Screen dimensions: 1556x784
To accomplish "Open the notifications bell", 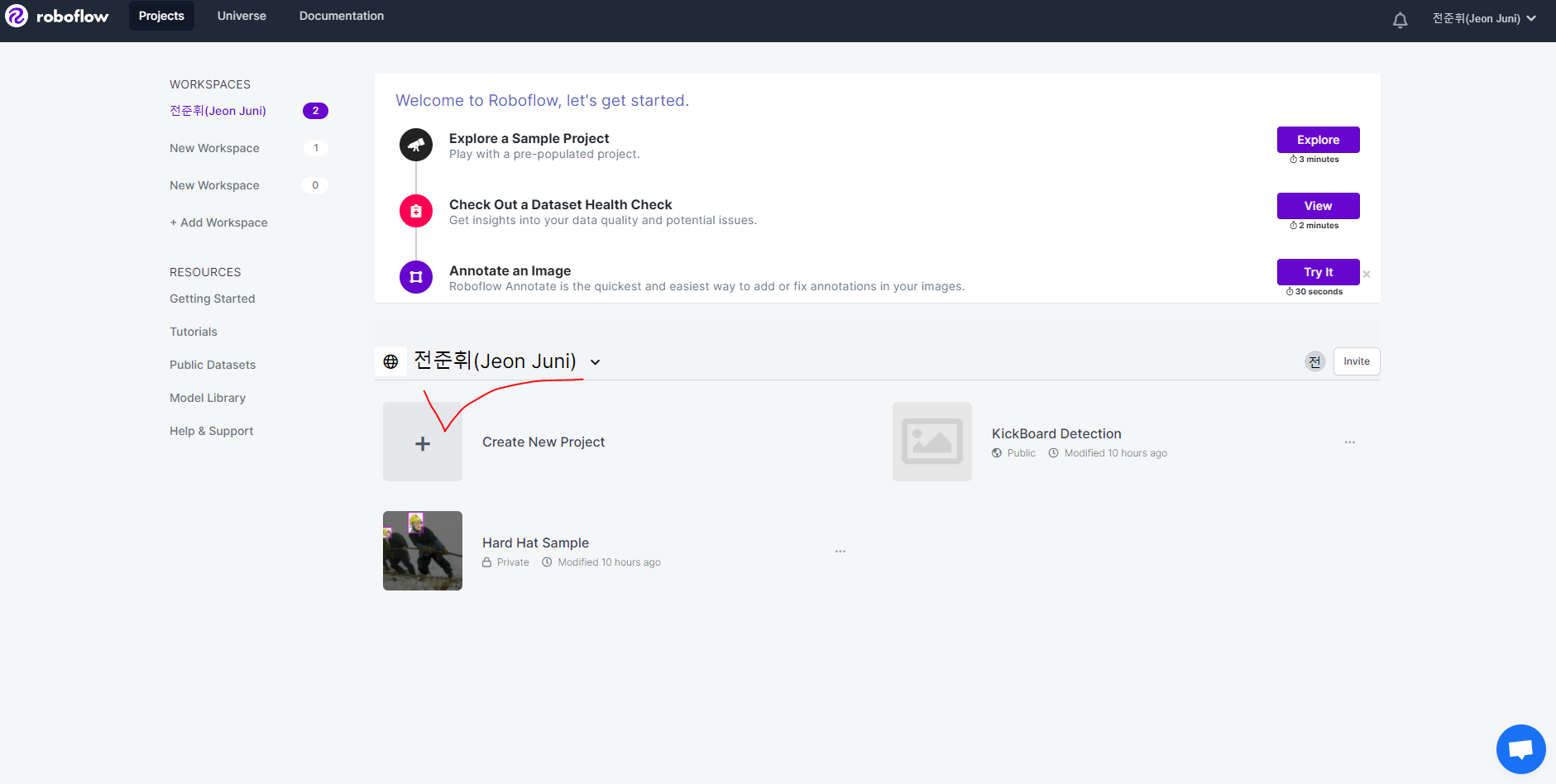I will [1400, 20].
